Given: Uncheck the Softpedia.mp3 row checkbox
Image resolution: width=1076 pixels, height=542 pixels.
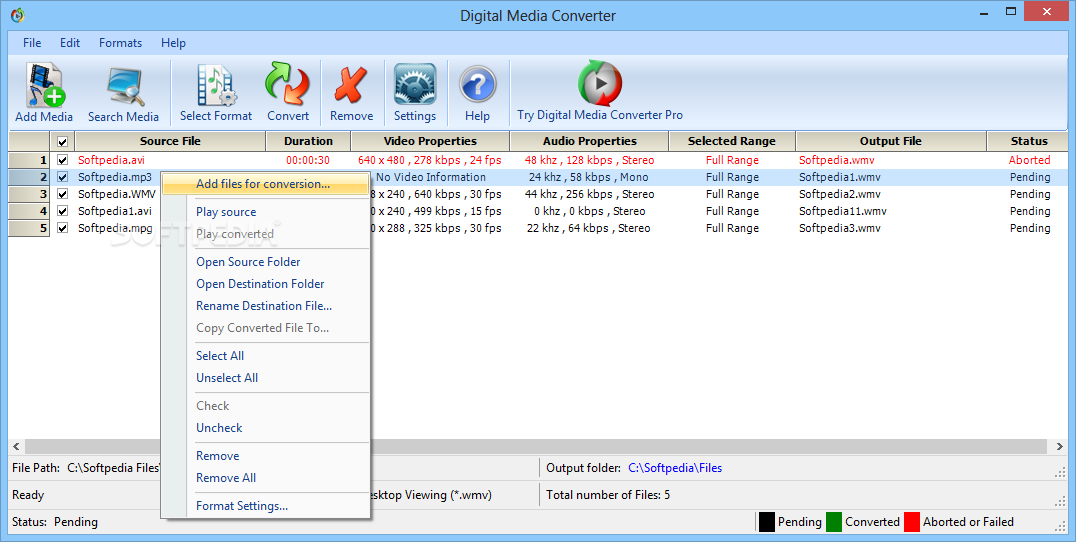Looking at the screenshot, I should point(62,177).
